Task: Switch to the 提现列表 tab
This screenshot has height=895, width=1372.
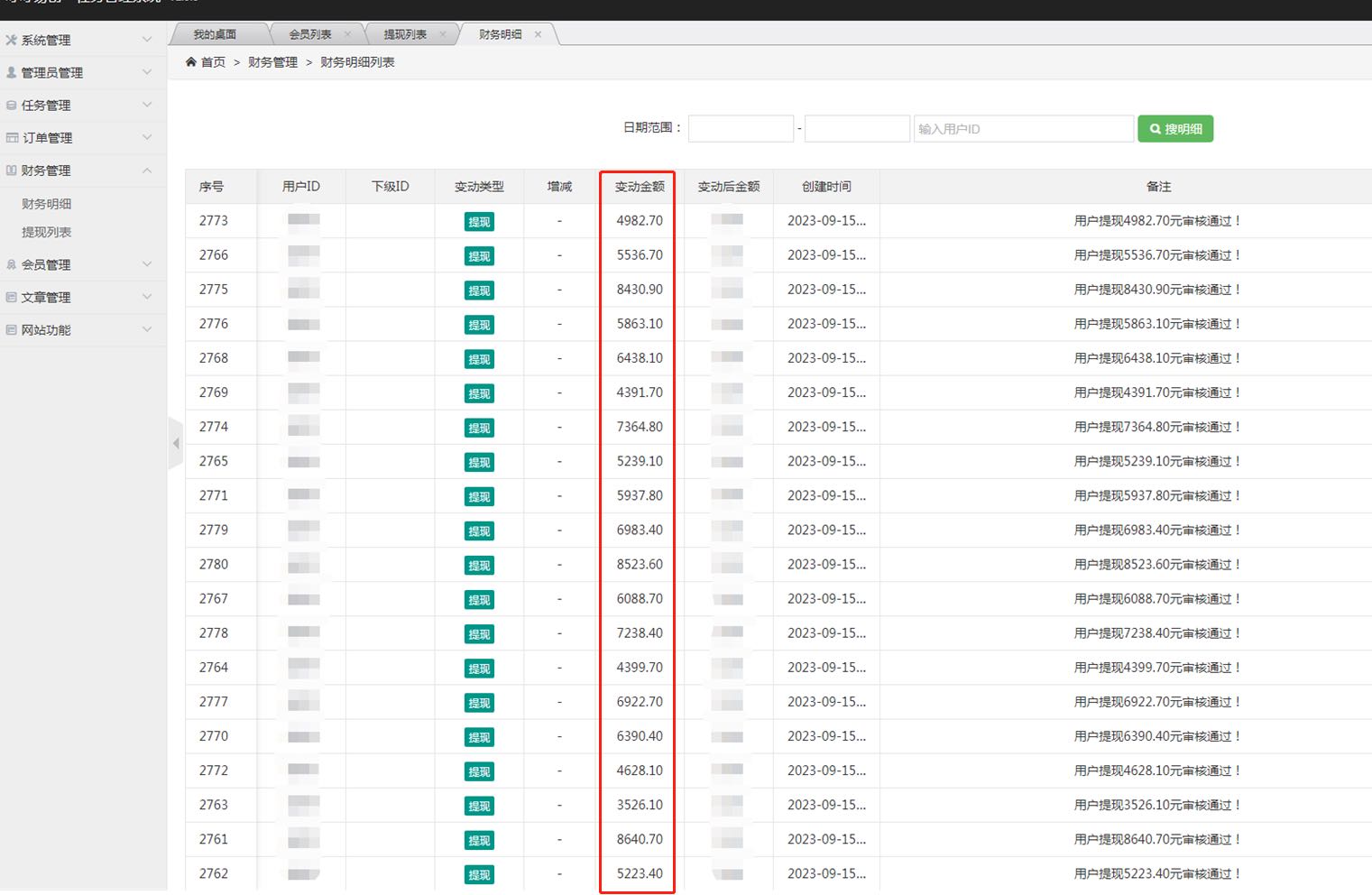Action: [x=405, y=34]
